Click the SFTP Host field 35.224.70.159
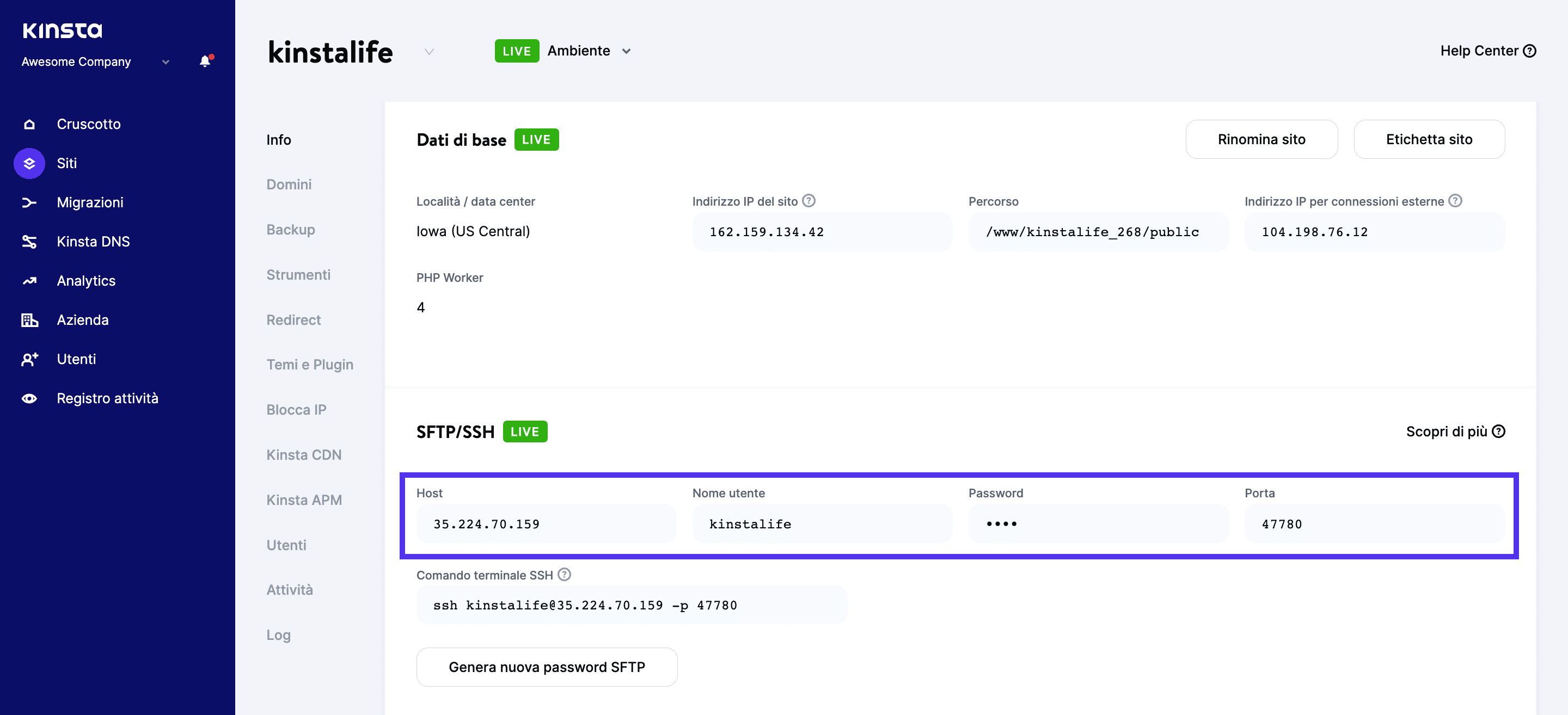This screenshot has width=1568, height=715. 546,524
